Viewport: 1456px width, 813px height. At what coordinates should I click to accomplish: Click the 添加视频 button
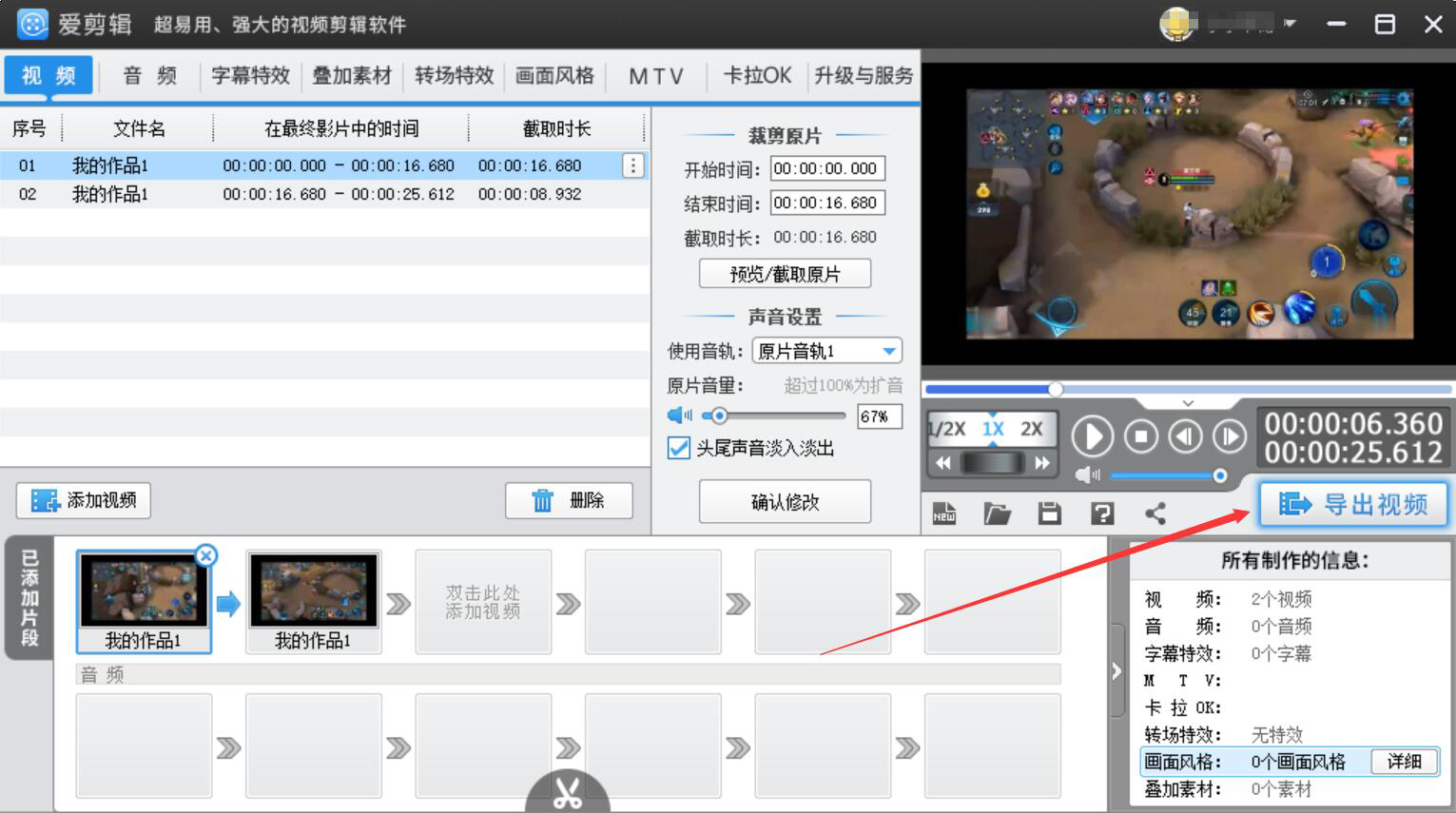pyautogui.click(x=84, y=500)
